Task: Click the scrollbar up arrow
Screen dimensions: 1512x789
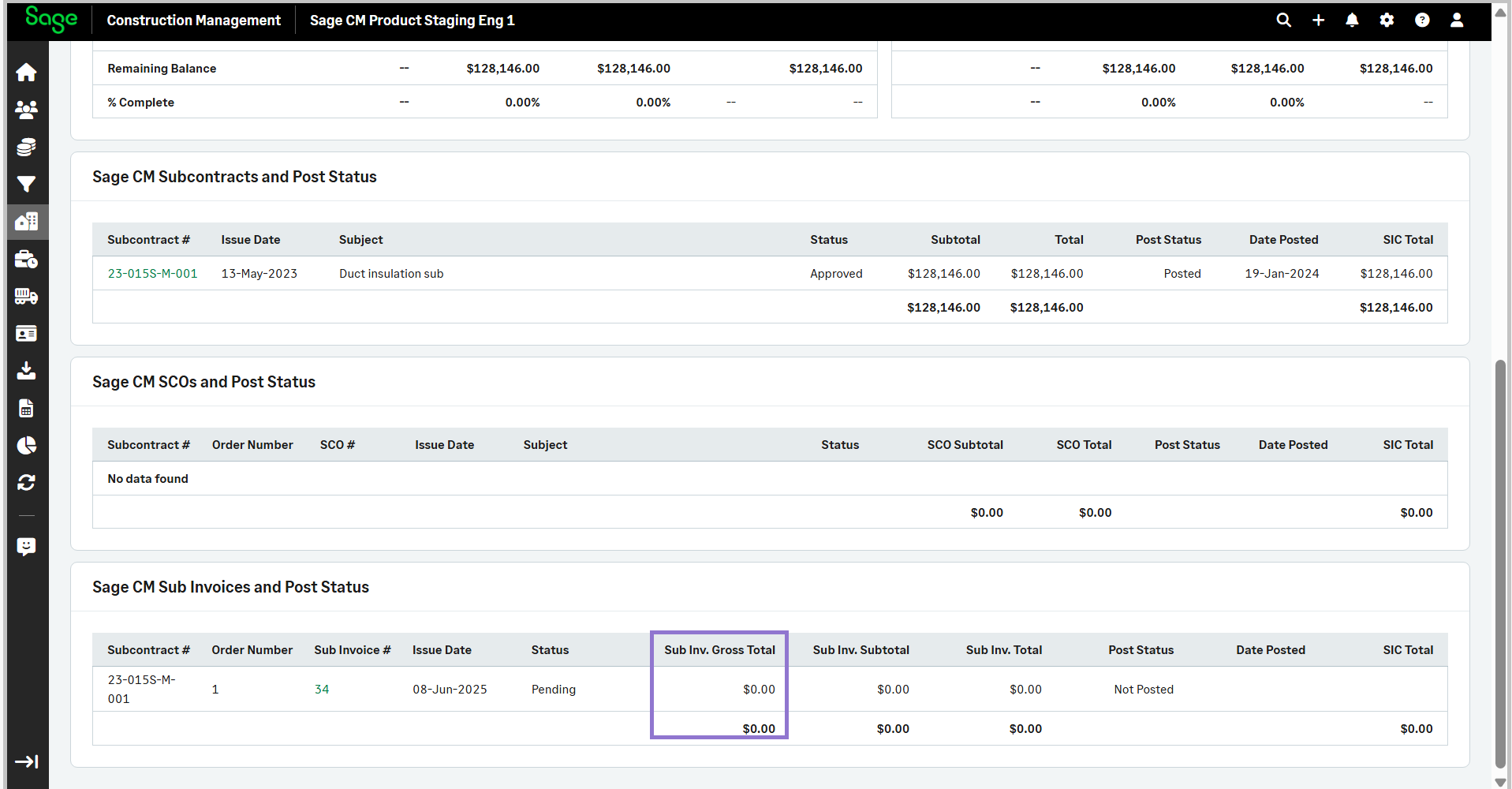Action: [x=1500, y=12]
